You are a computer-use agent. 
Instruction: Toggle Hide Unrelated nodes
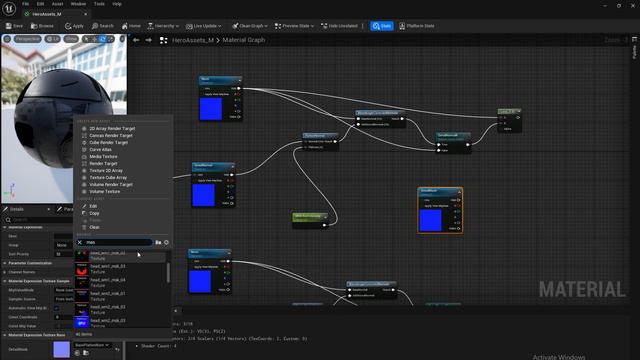click(x=339, y=26)
